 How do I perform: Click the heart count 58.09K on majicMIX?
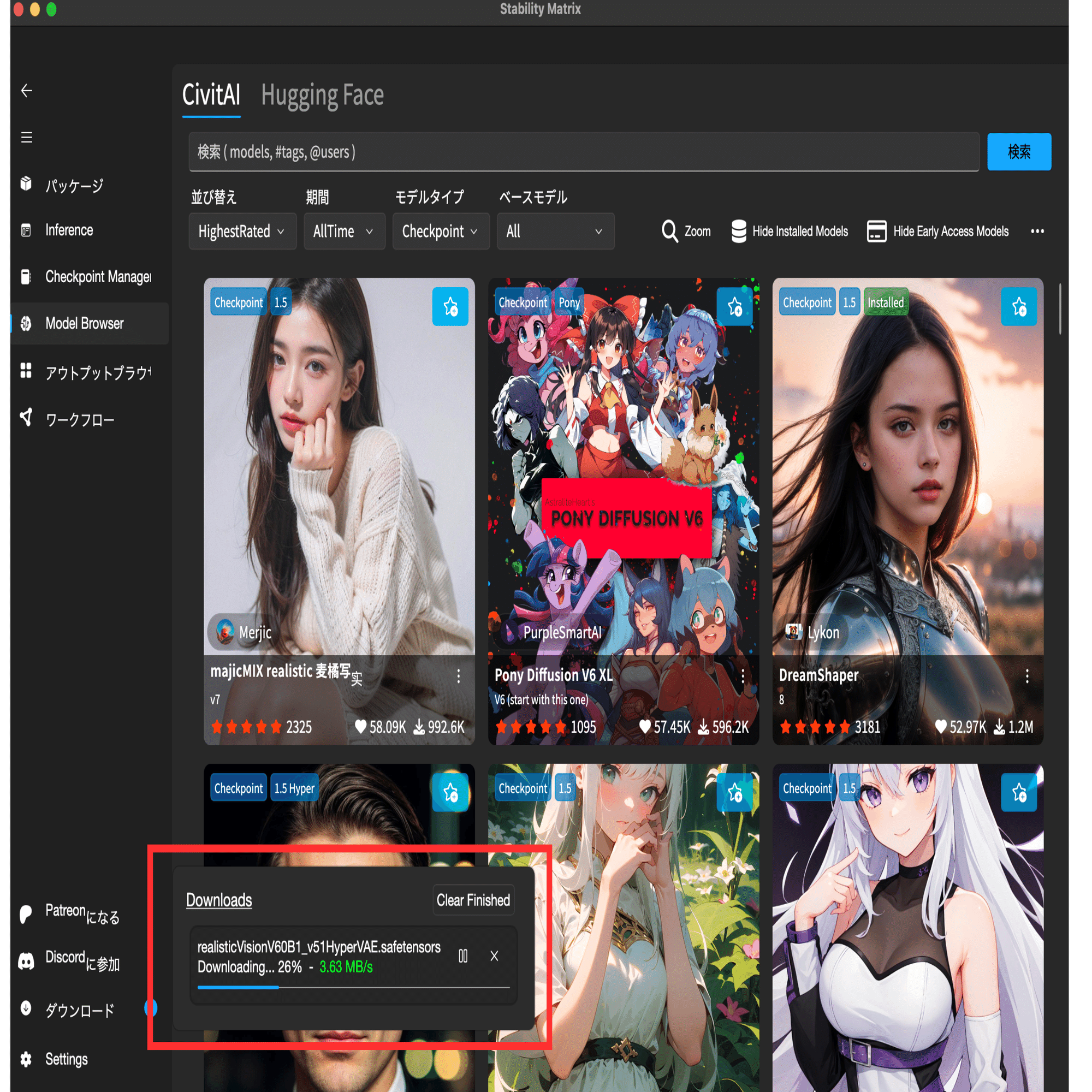(381, 727)
